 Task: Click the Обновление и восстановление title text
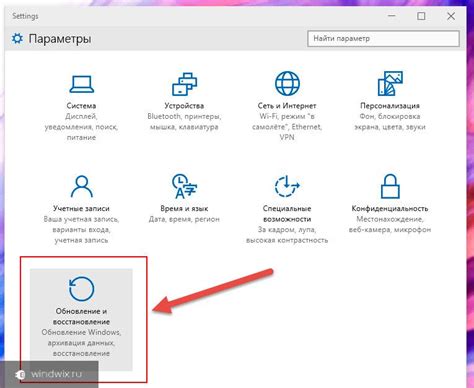[x=81, y=316]
